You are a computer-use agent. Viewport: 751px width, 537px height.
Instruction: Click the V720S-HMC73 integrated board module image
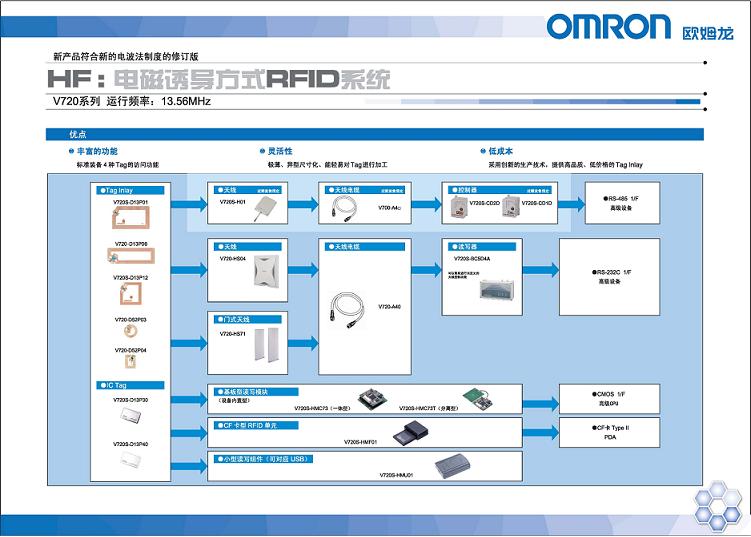(x=373, y=399)
